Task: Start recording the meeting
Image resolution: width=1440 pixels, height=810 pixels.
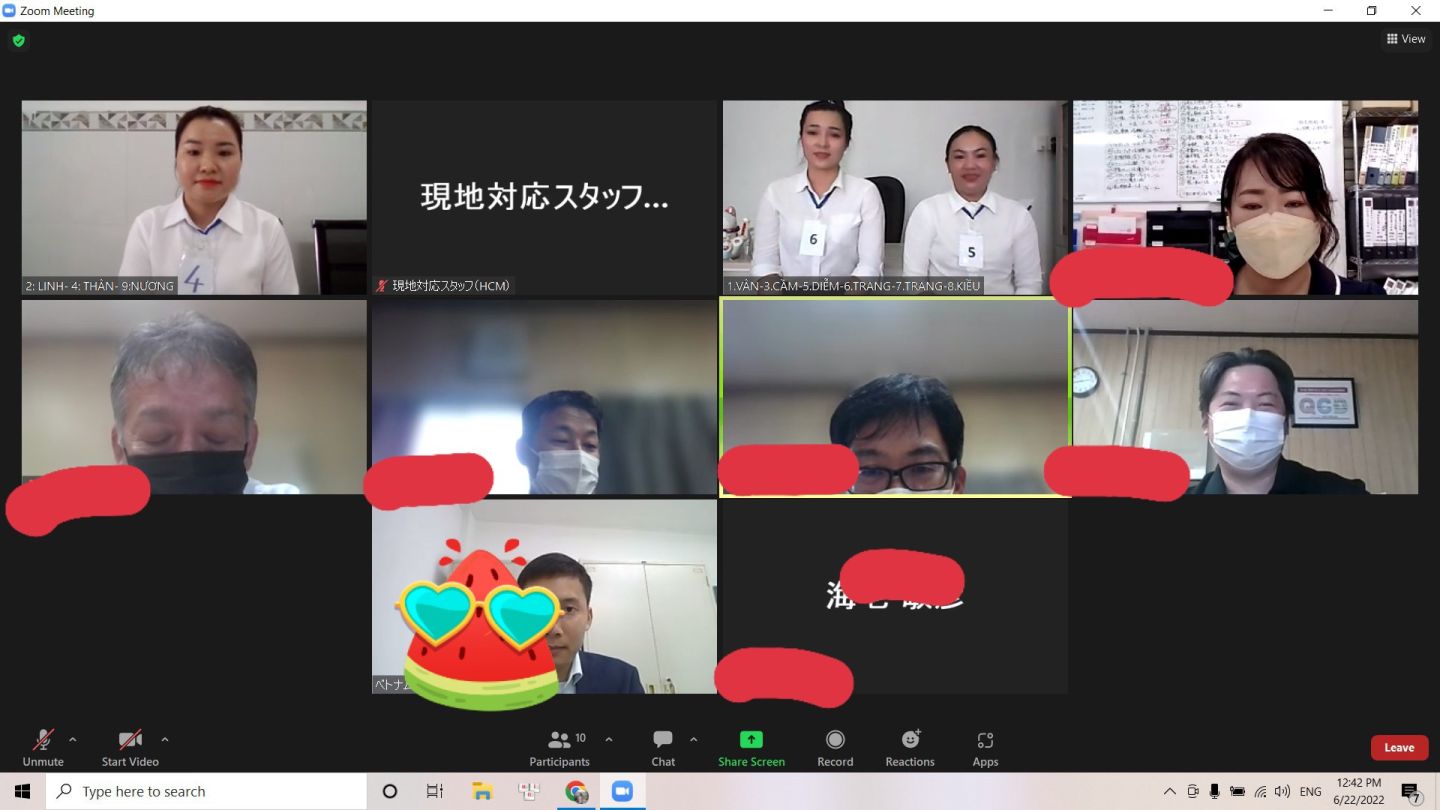Action: point(835,746)
